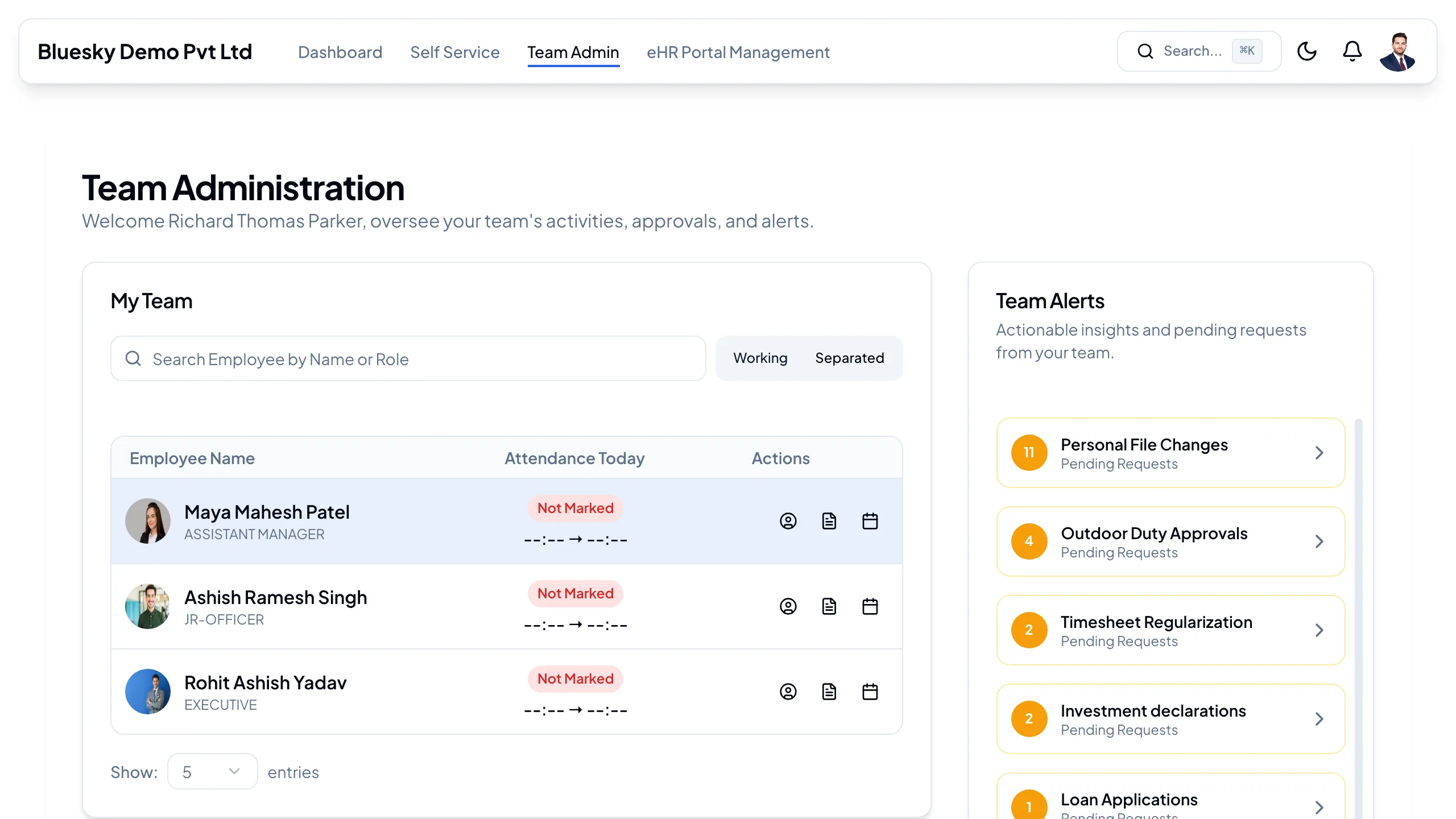View Ashish Ramesh Singh's profile icon

click(788, 606)
